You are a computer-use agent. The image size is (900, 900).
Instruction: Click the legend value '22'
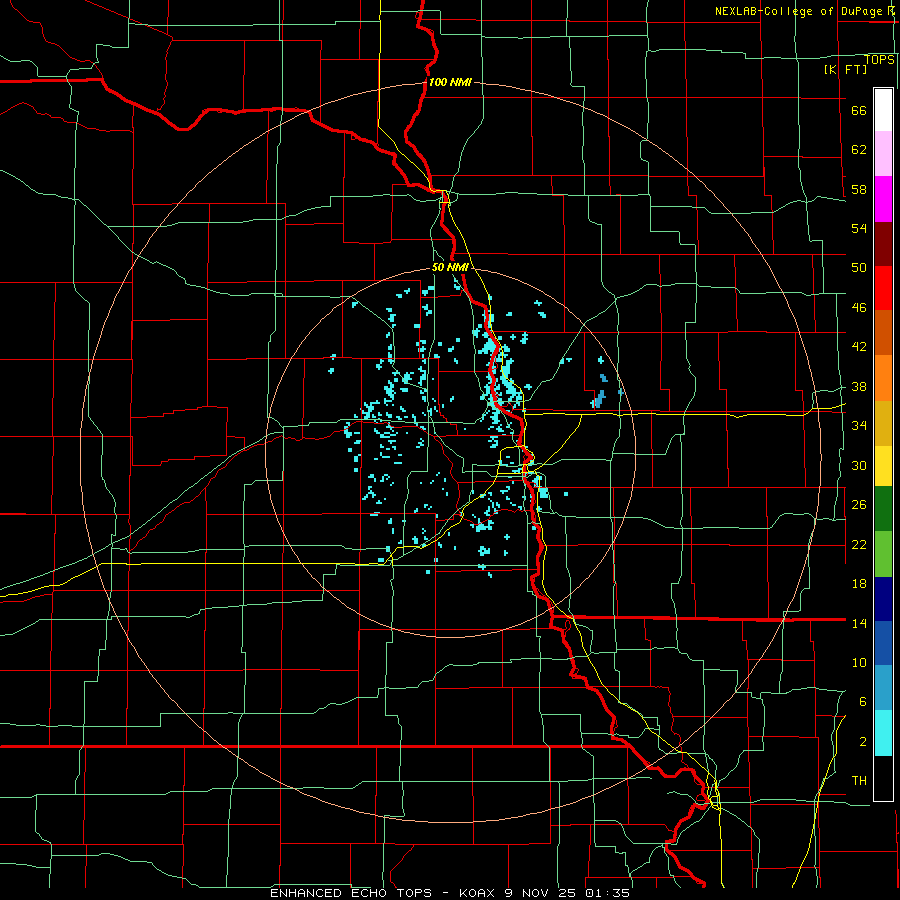859,544
